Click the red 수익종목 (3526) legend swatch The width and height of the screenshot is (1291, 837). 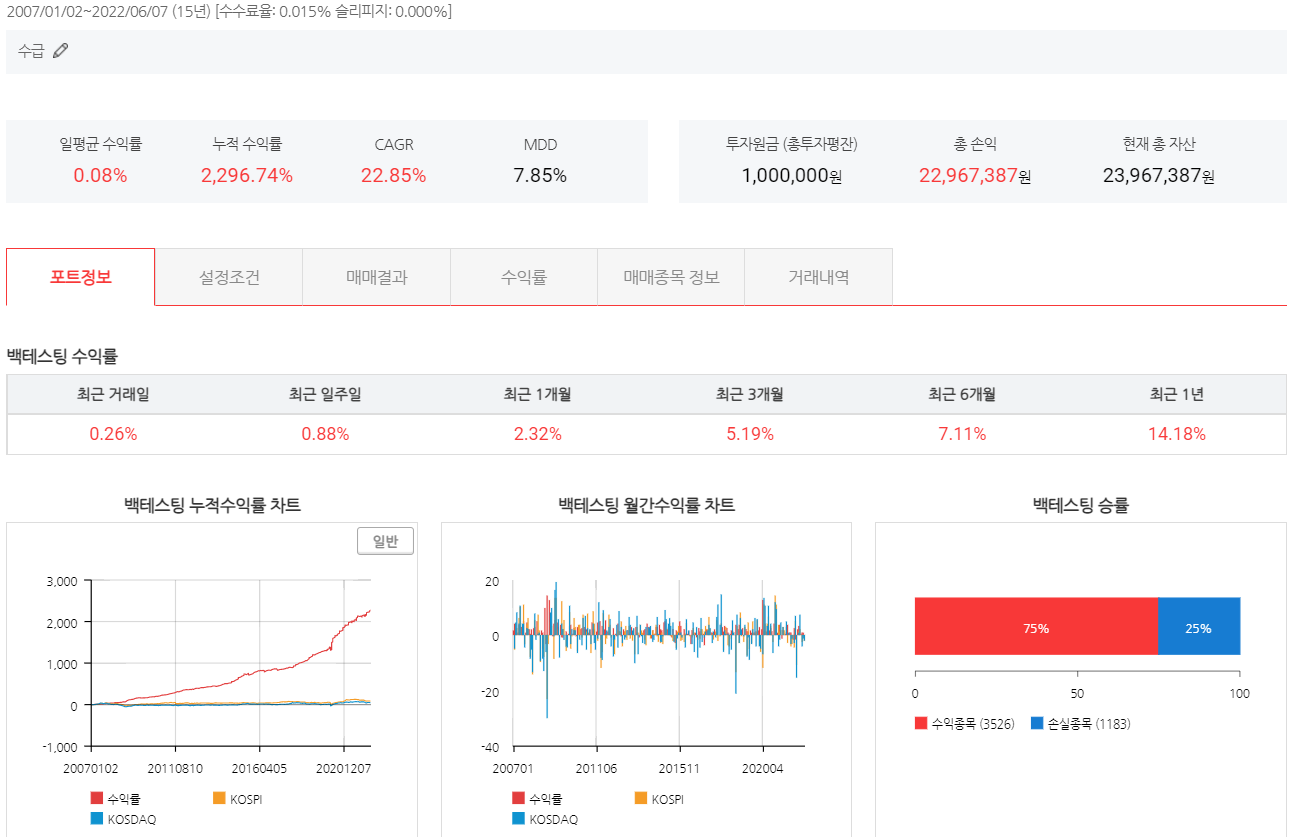click(x=921, y=723)
